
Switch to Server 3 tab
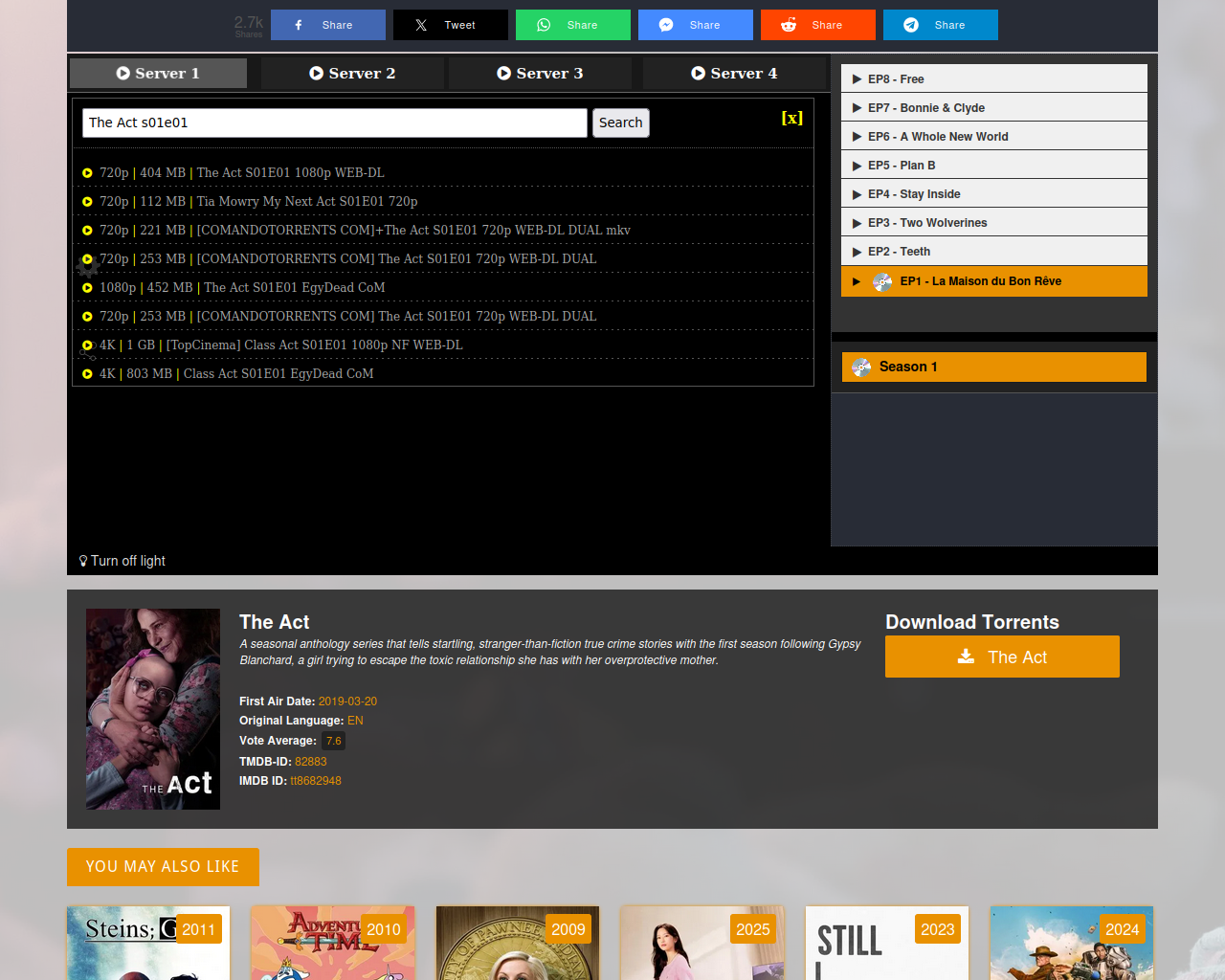point(540,73)
